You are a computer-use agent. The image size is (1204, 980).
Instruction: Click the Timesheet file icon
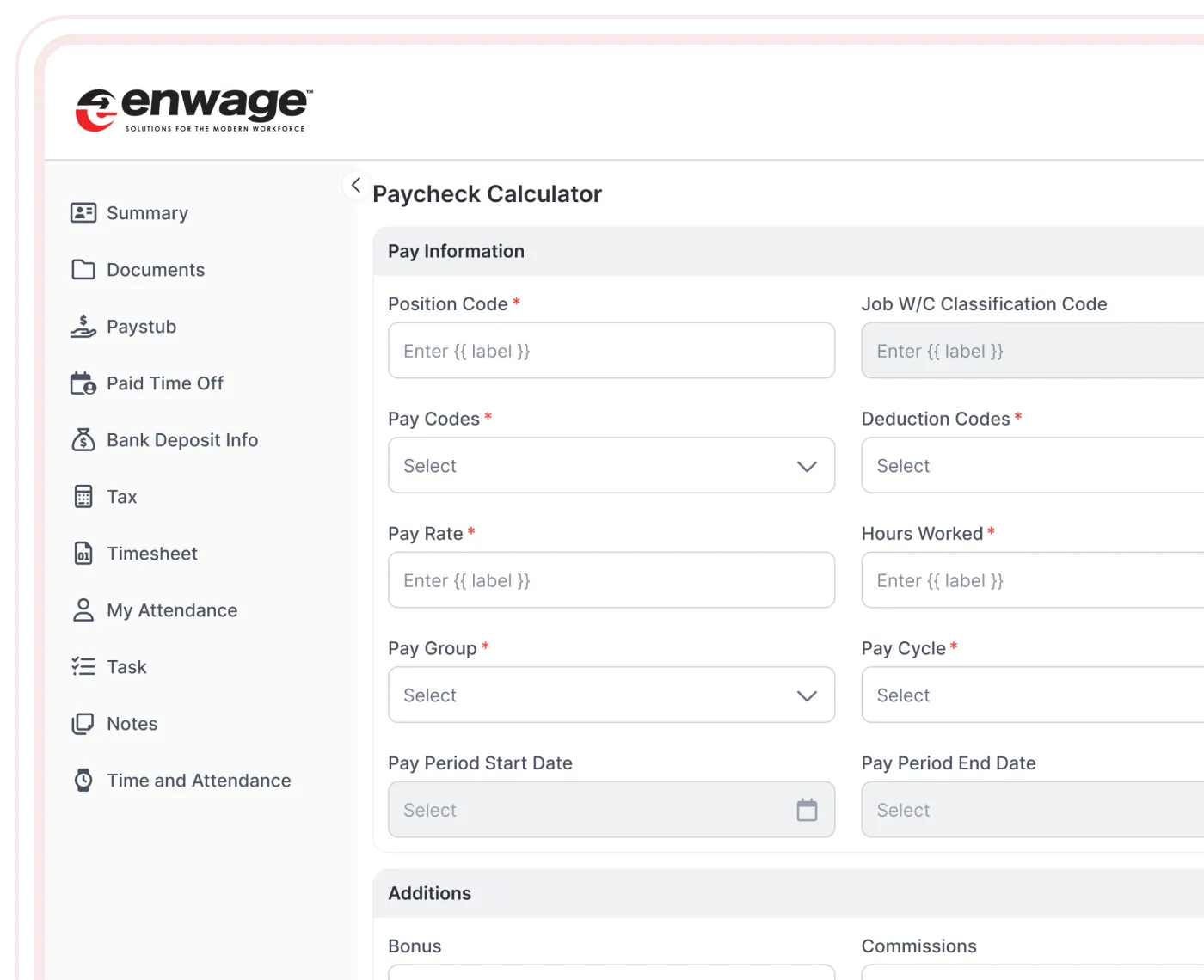[83, 554]
